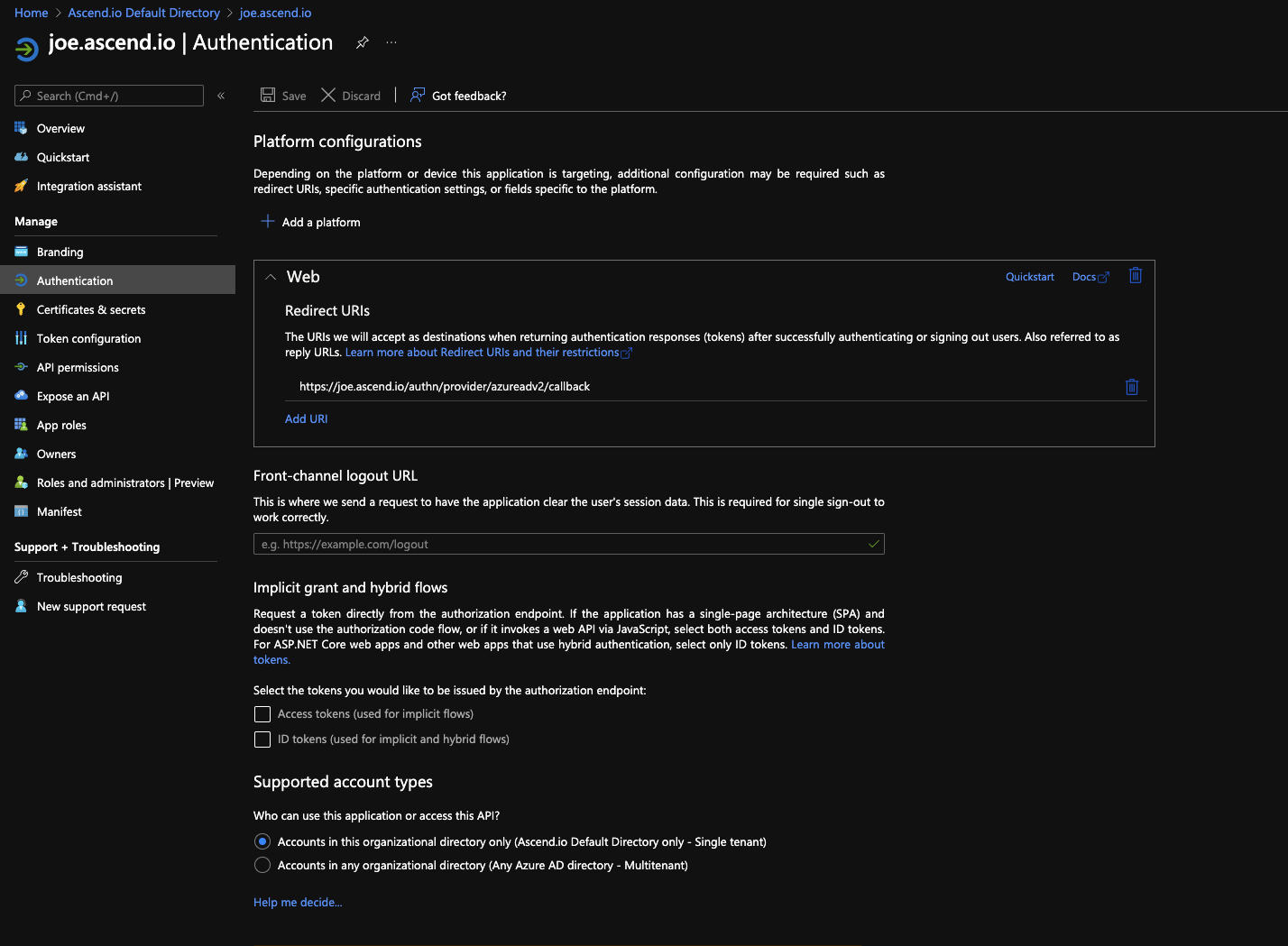The width and height of the screenshot is (1288, 946).
Task: Click the plus icon for Add a platform
Action: [x=267, y=221]
